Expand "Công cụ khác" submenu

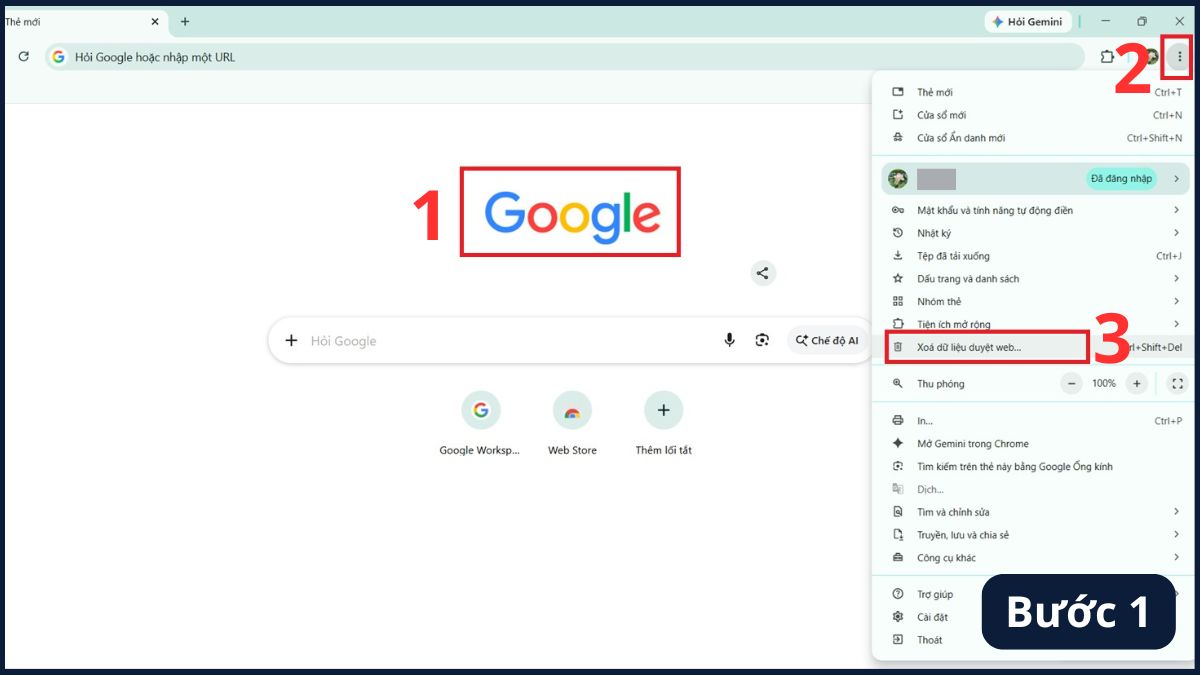(1035, 558)
